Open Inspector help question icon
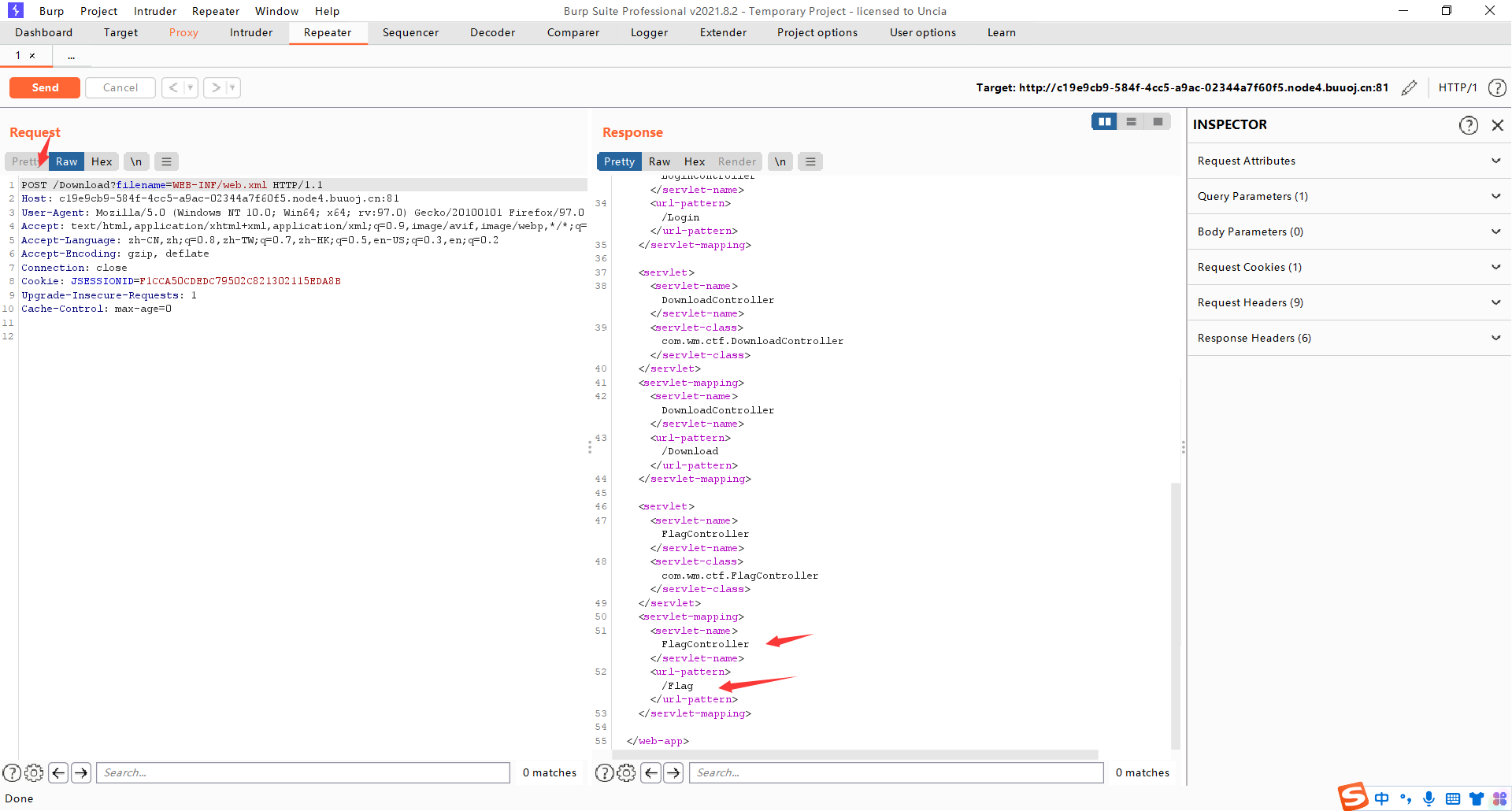The width and height of the screenshot is (1512, 811). point(1468,124)
